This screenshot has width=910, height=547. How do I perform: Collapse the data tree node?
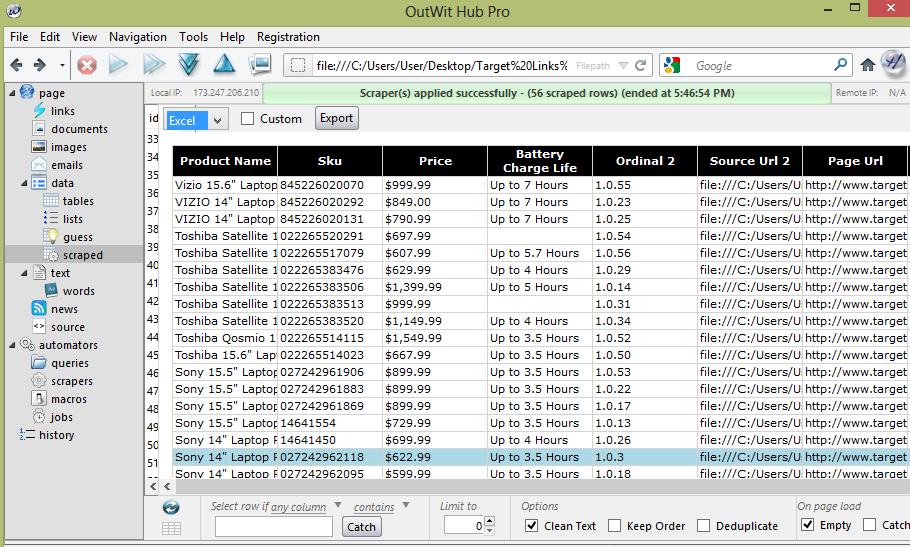pos(25,183)
